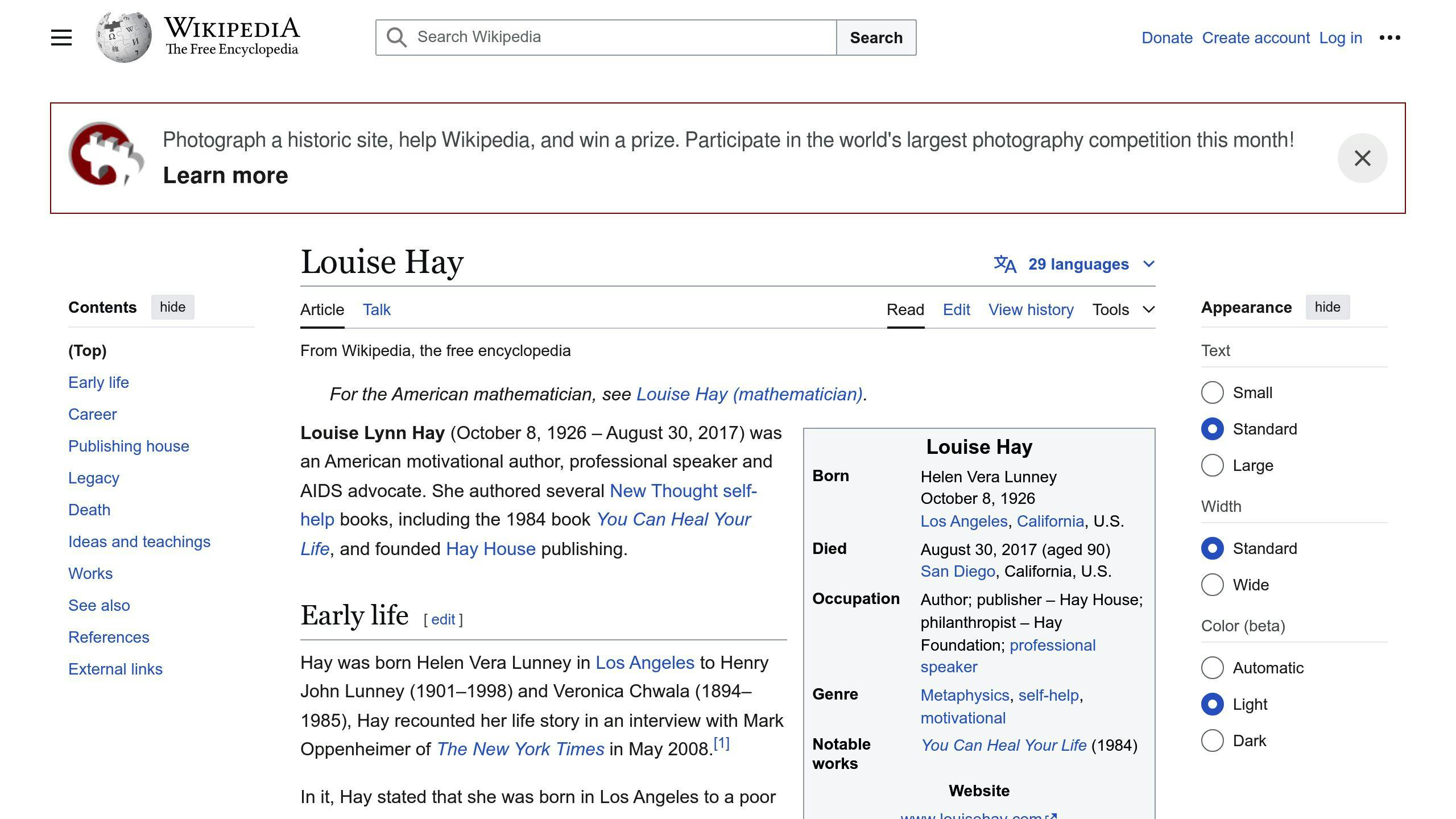Edit the Early life section

click(x=443, y=619)
